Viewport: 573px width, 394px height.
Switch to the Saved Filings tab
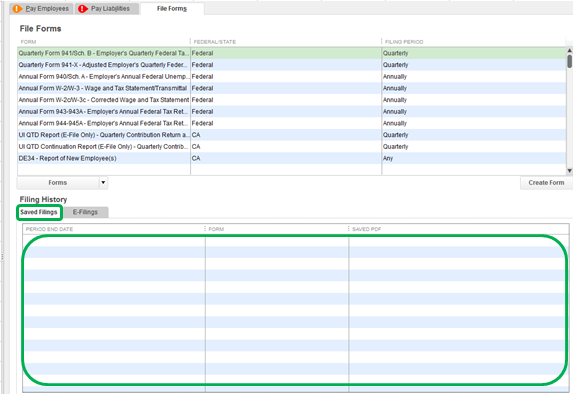coord(39,212)
